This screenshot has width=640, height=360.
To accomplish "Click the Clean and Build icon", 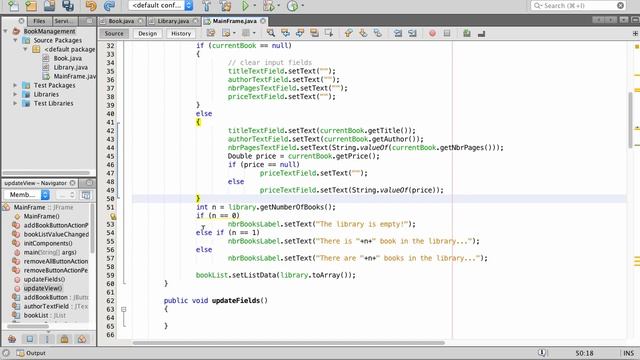I will [x=225, y=6].
